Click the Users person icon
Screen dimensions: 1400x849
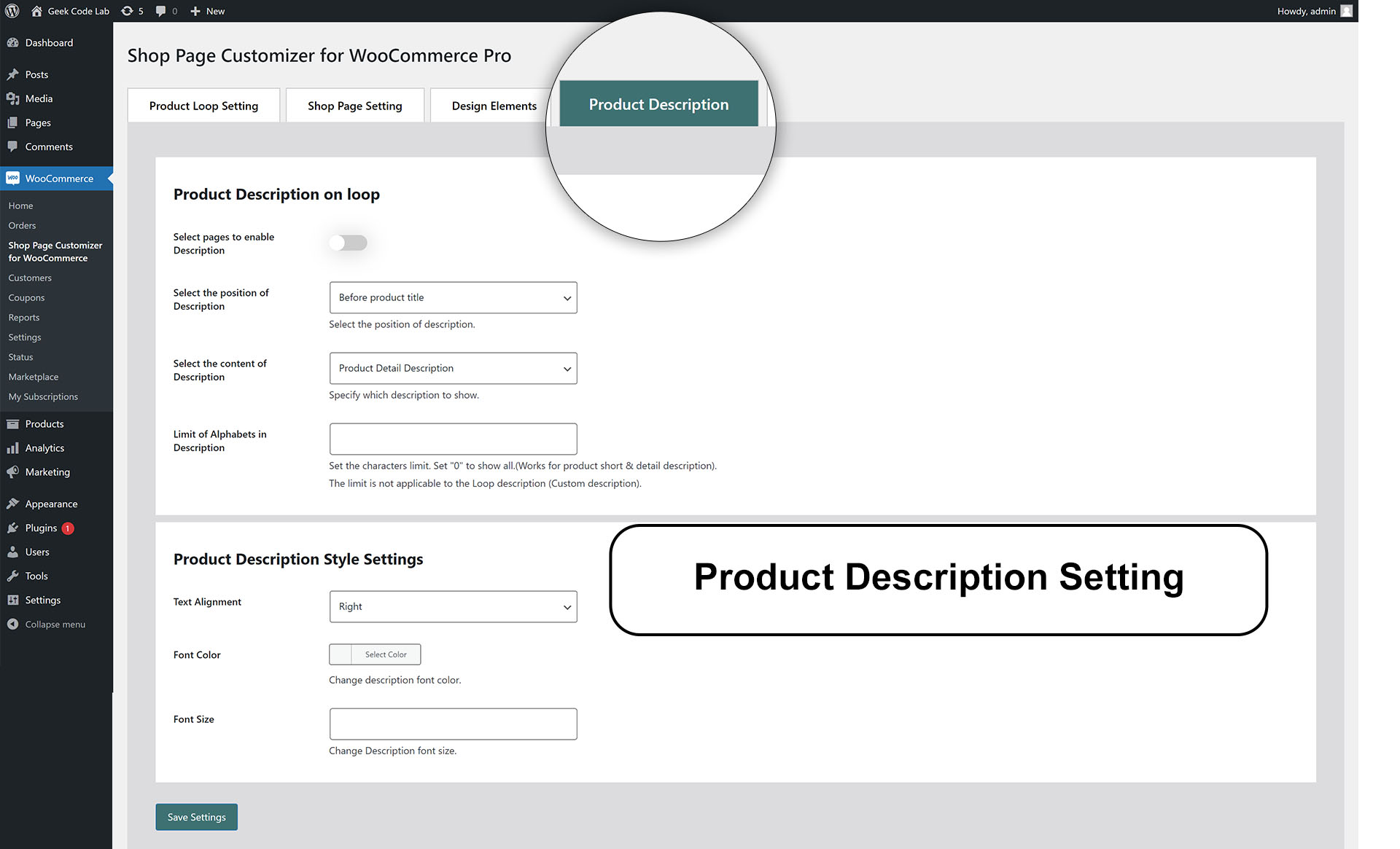12,552
